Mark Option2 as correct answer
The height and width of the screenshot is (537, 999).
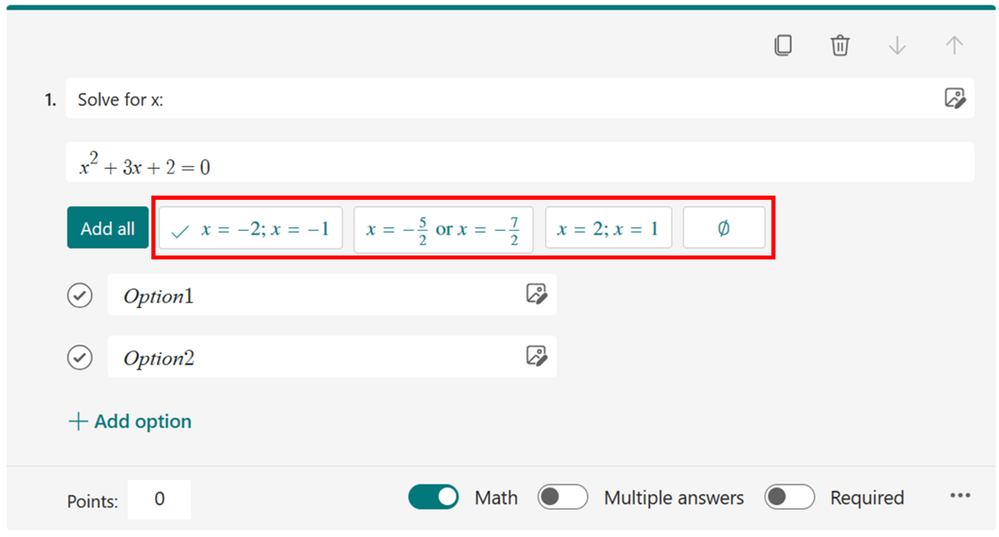[x=79, y=356]
